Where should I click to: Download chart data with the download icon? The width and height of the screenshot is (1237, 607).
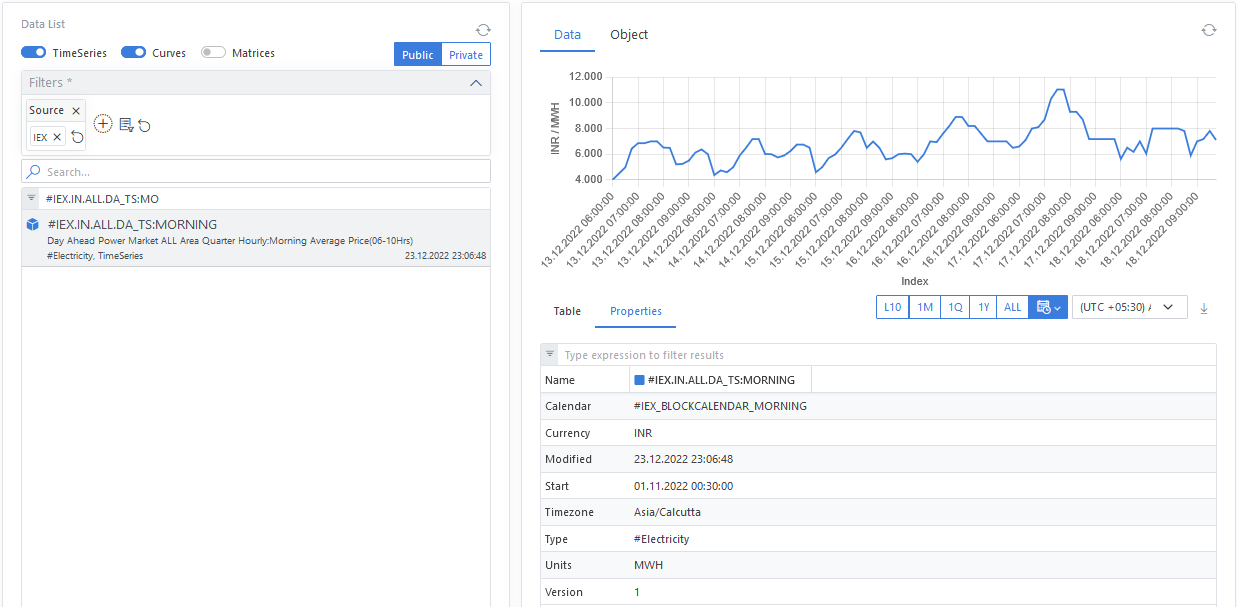[1204, 308]
